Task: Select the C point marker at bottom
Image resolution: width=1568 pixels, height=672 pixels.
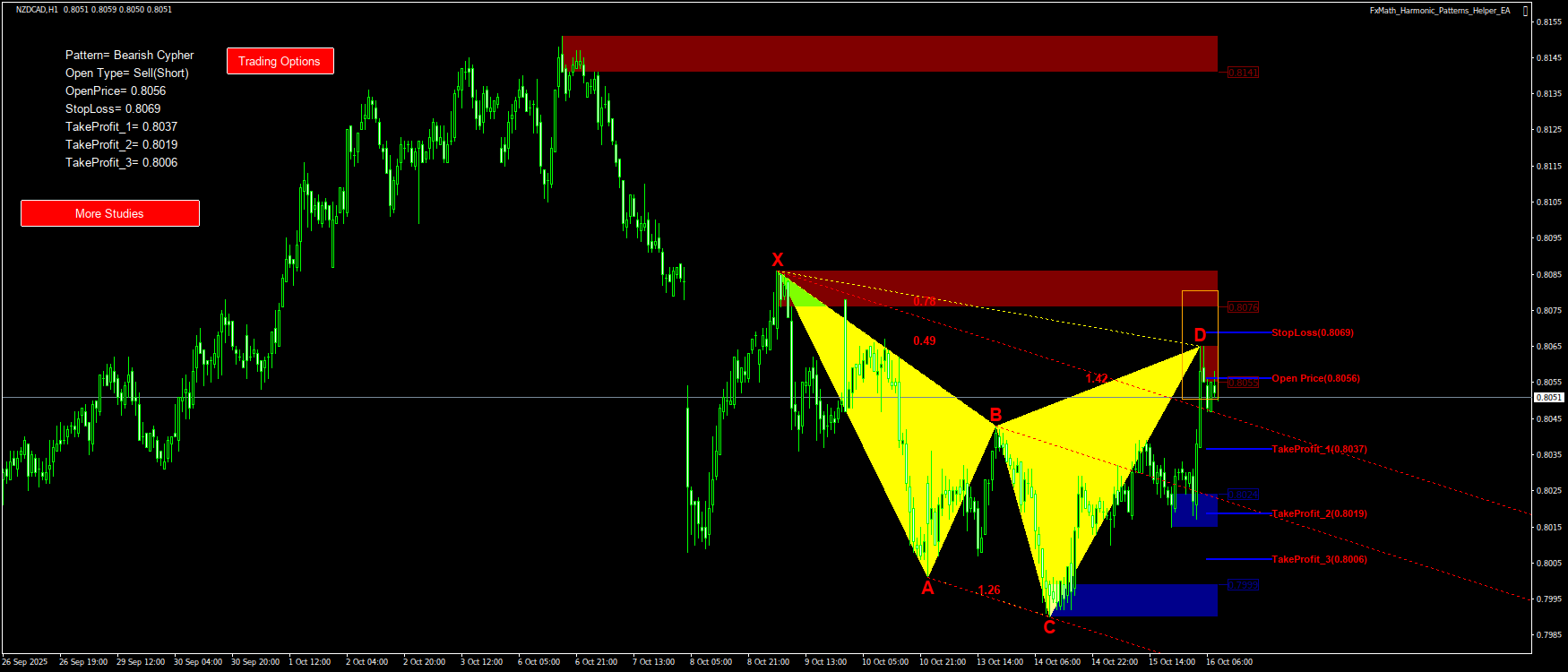Action: [x=1049, y=627]
